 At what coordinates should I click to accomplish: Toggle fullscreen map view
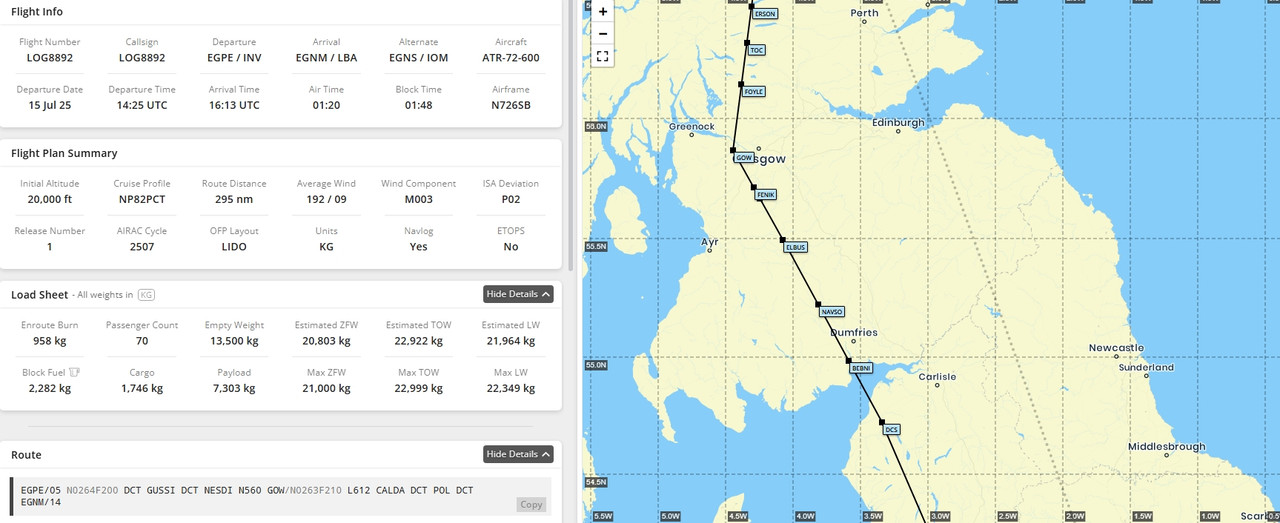pos(602,57)
